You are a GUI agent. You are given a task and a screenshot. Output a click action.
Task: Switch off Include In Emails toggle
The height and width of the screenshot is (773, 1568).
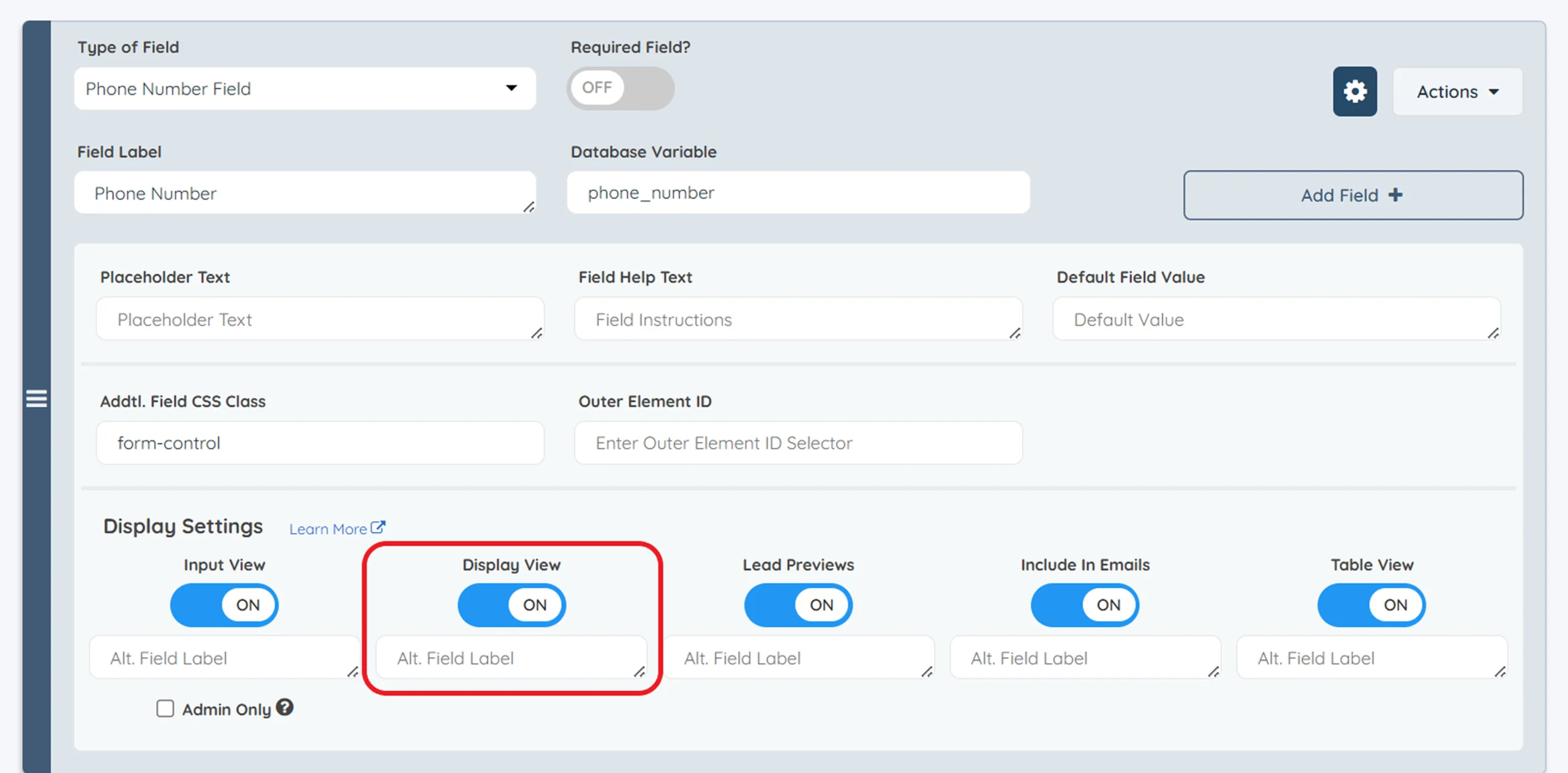(x=1084, y=605)
